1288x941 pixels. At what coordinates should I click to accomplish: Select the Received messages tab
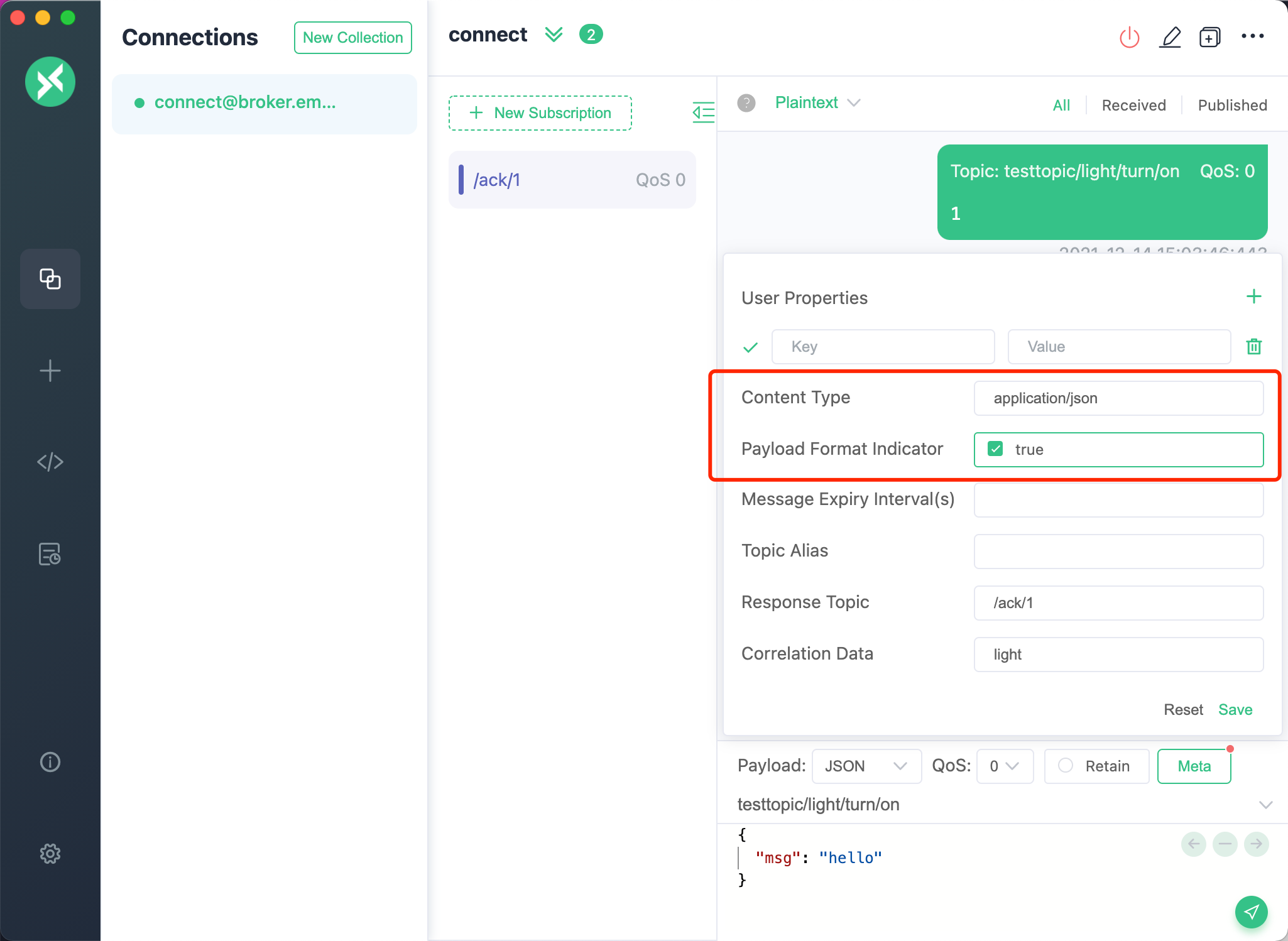pyautogui.click(x=1133, y=103)
